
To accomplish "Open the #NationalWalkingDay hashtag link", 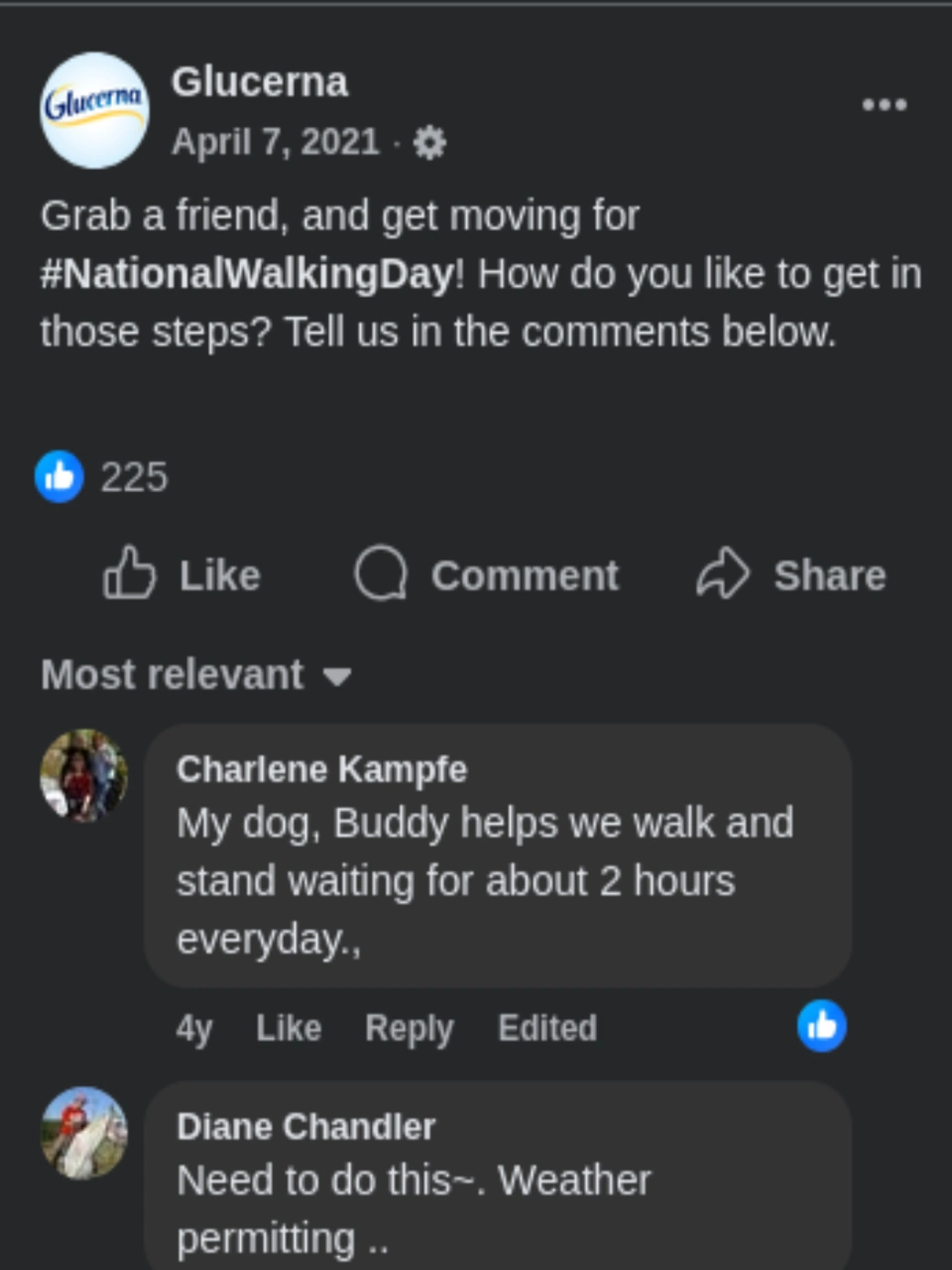I will [x=247, y=274].
